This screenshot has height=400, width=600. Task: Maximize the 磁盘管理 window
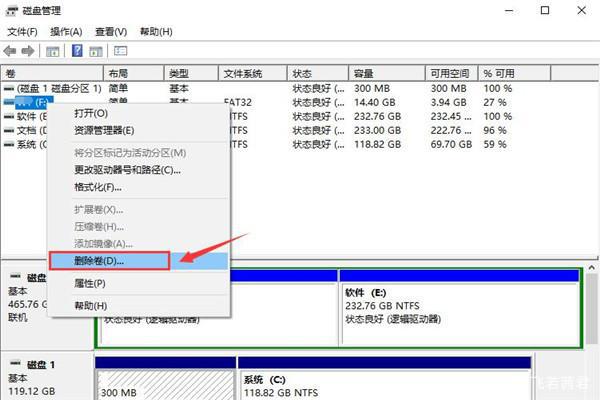(545, 11)
